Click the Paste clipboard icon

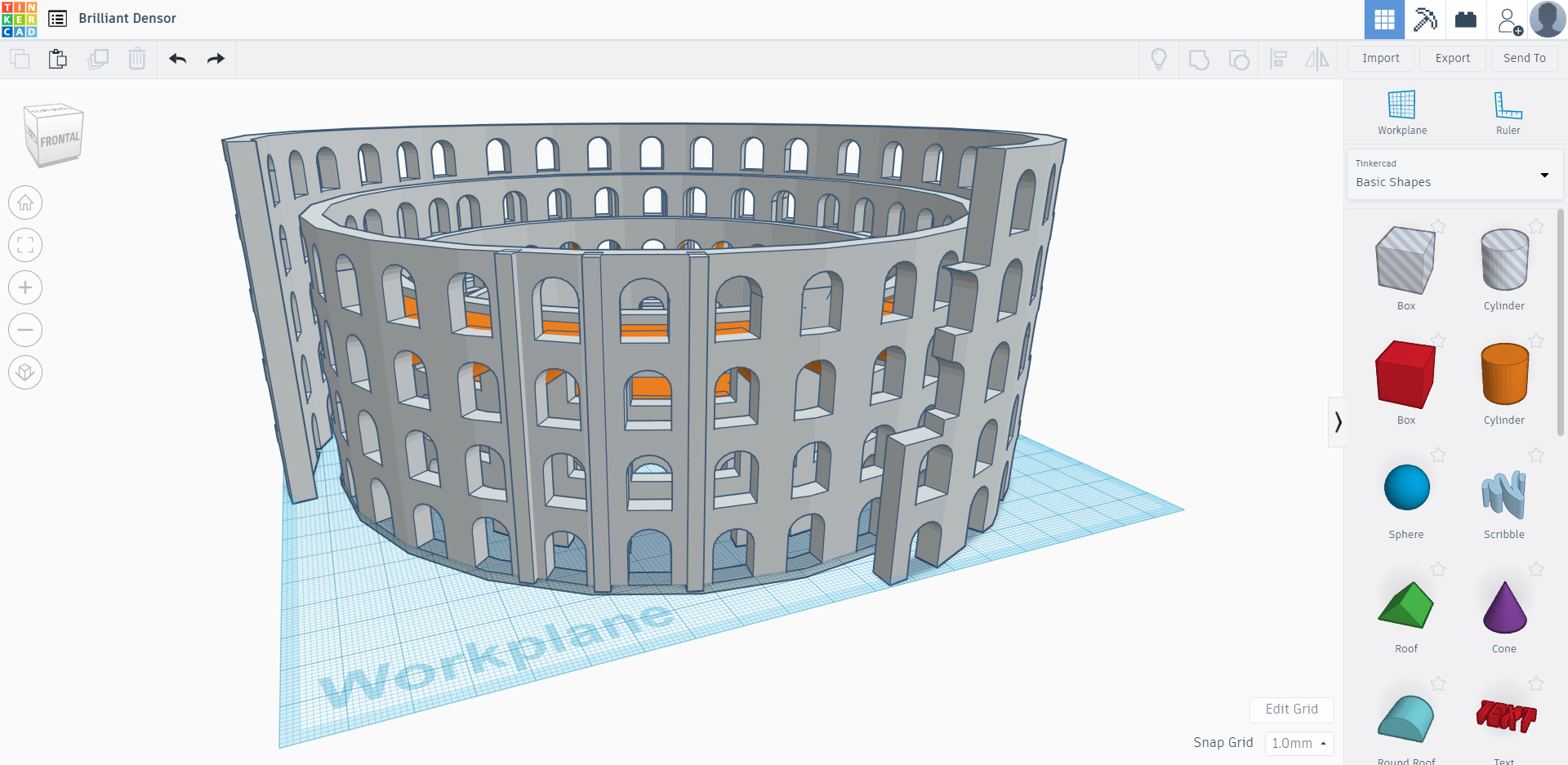coord(58,59)
